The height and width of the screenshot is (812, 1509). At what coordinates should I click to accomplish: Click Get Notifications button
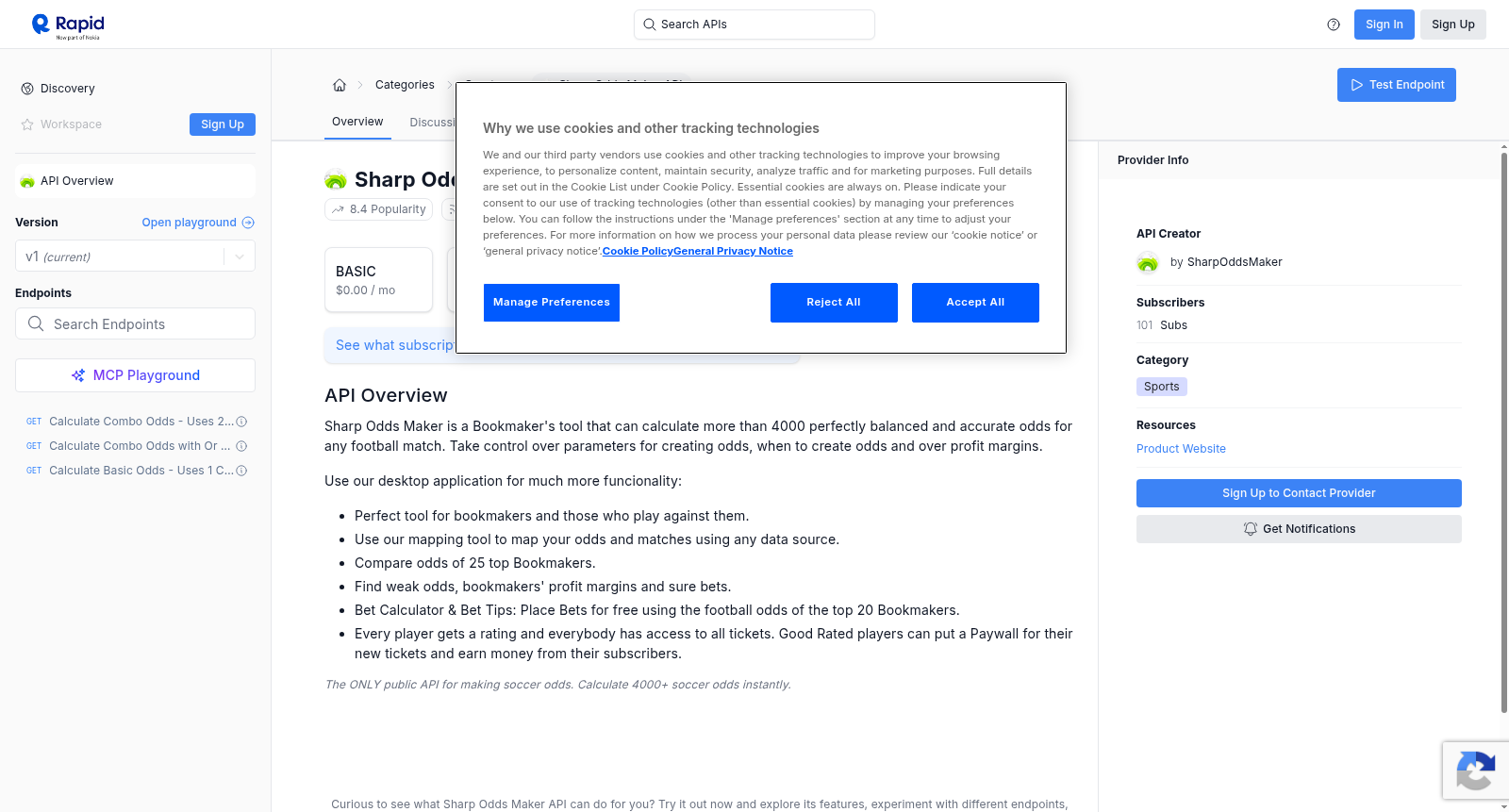pos(1299,529)
